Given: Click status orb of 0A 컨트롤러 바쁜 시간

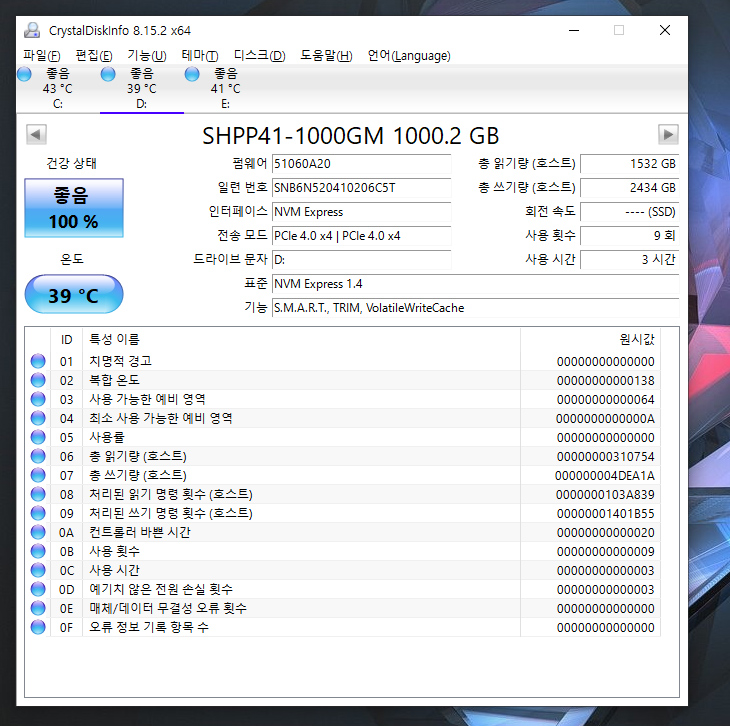Looking at the screenshot, I should coord(38,532).
